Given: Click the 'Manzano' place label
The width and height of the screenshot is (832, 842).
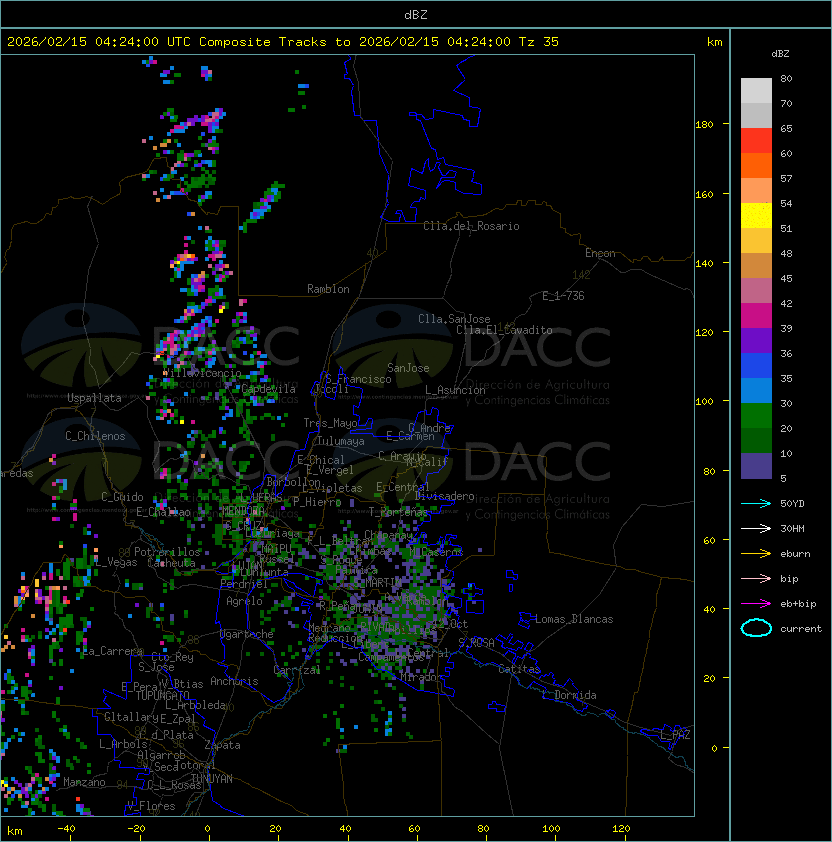Looking at the screenshot, I should 84,782.
